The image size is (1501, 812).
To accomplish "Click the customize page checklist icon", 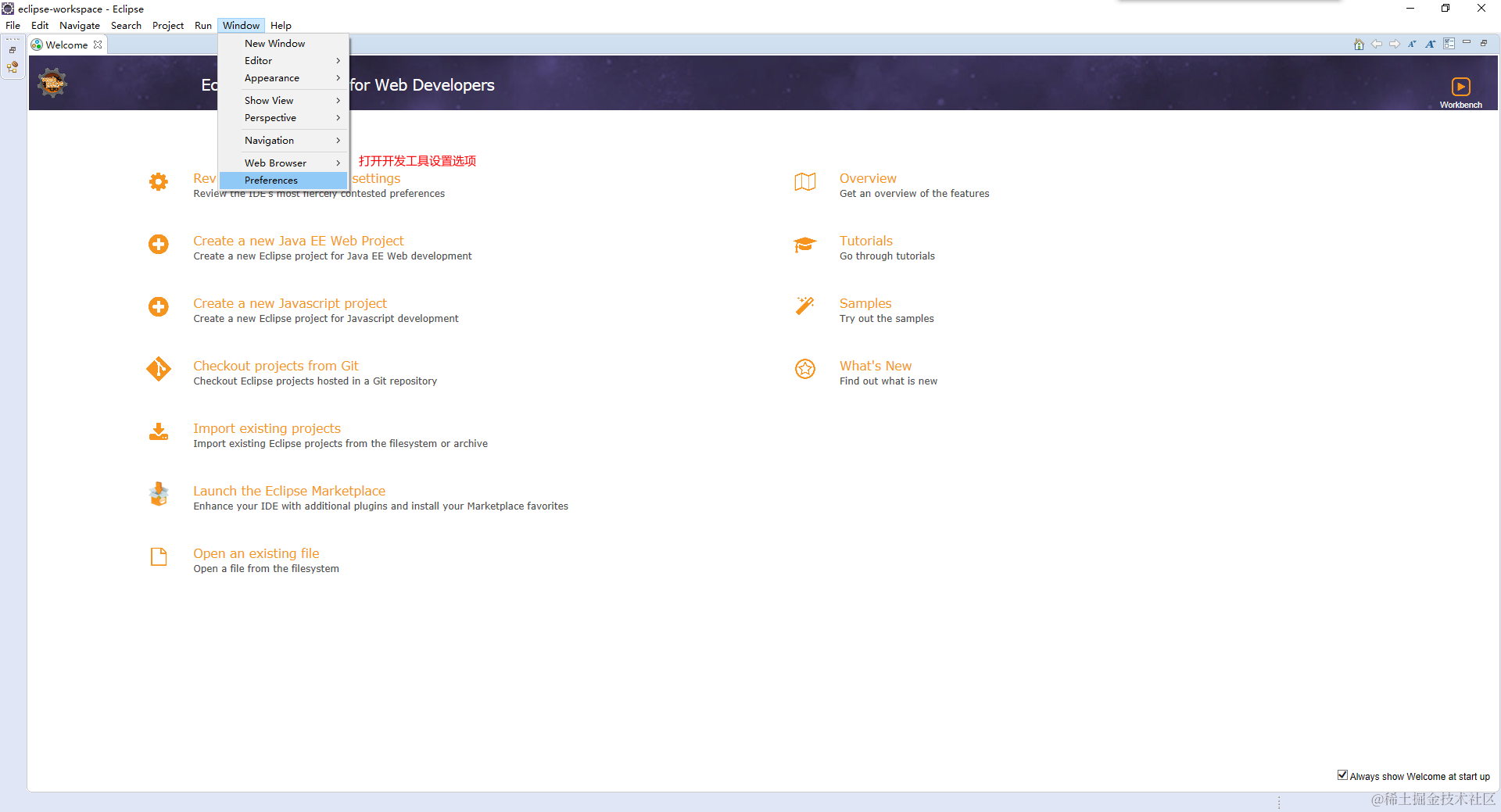I will [x=1449, y=45].
